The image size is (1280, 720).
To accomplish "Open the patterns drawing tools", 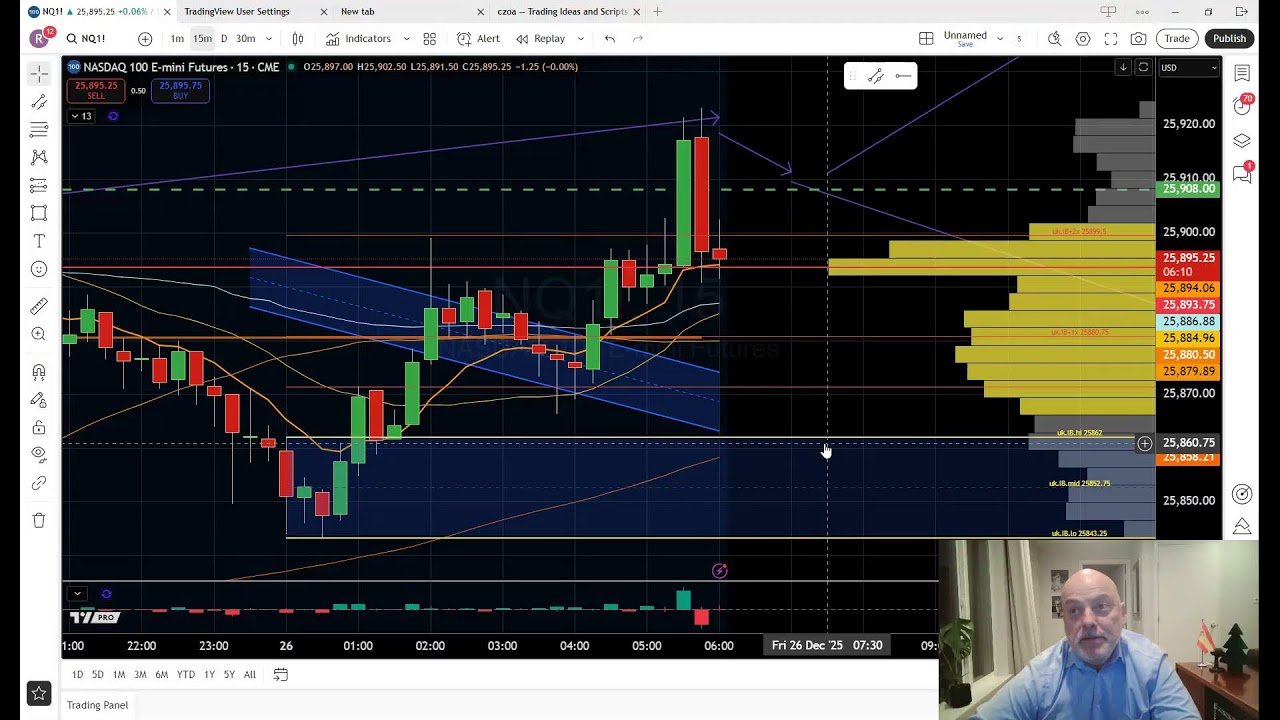I will tap(39, 157).
